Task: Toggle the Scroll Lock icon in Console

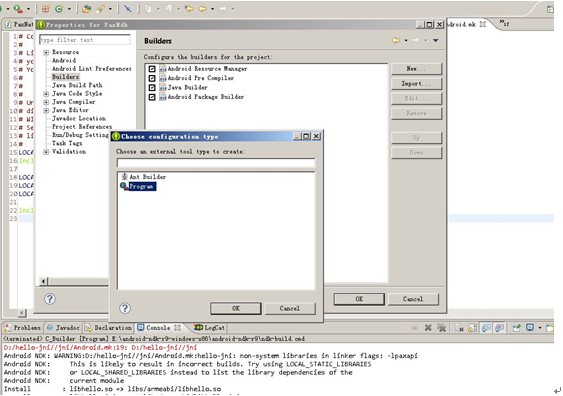Action: coord(473,327)
